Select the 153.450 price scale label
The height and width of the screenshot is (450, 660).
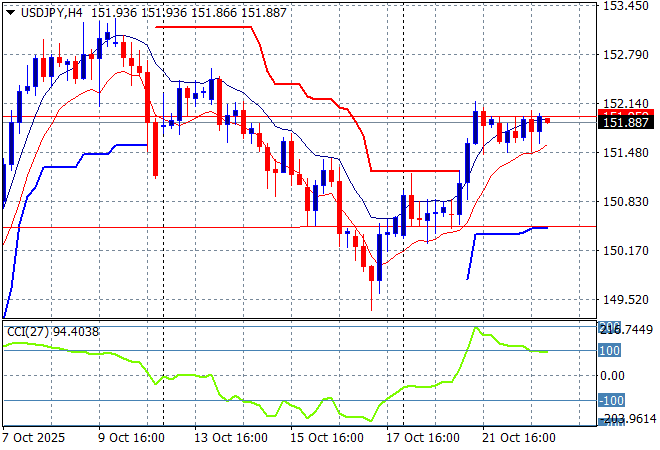626,6
